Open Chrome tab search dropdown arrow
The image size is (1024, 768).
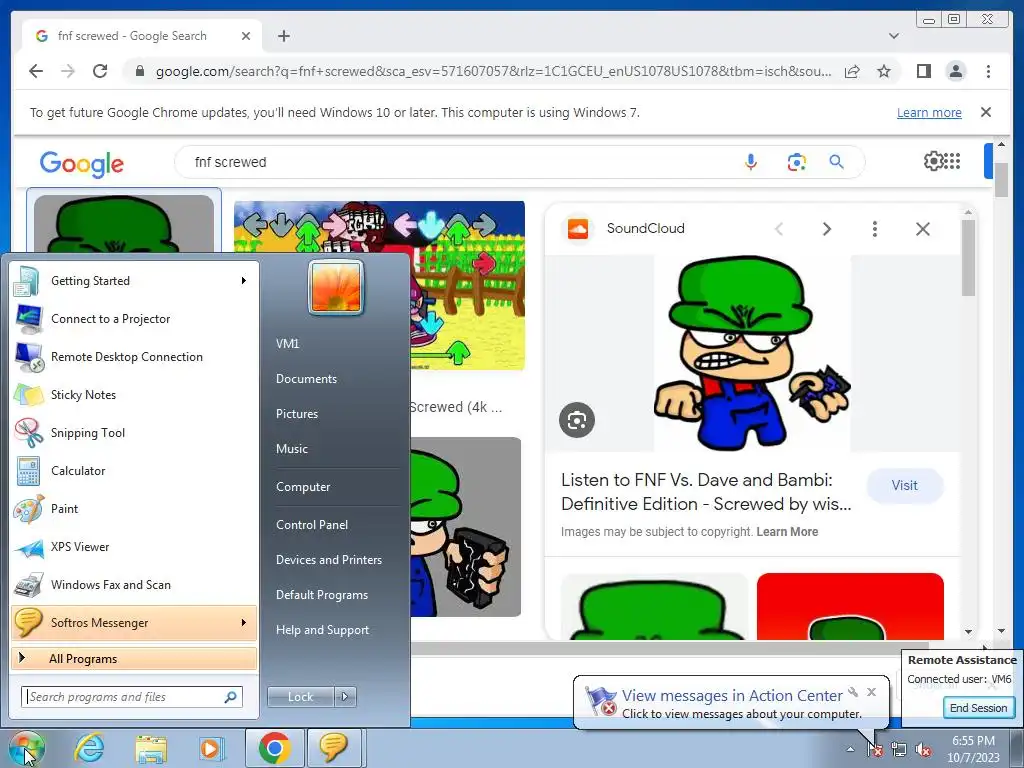pyautogui.click(x=894, y=36)
